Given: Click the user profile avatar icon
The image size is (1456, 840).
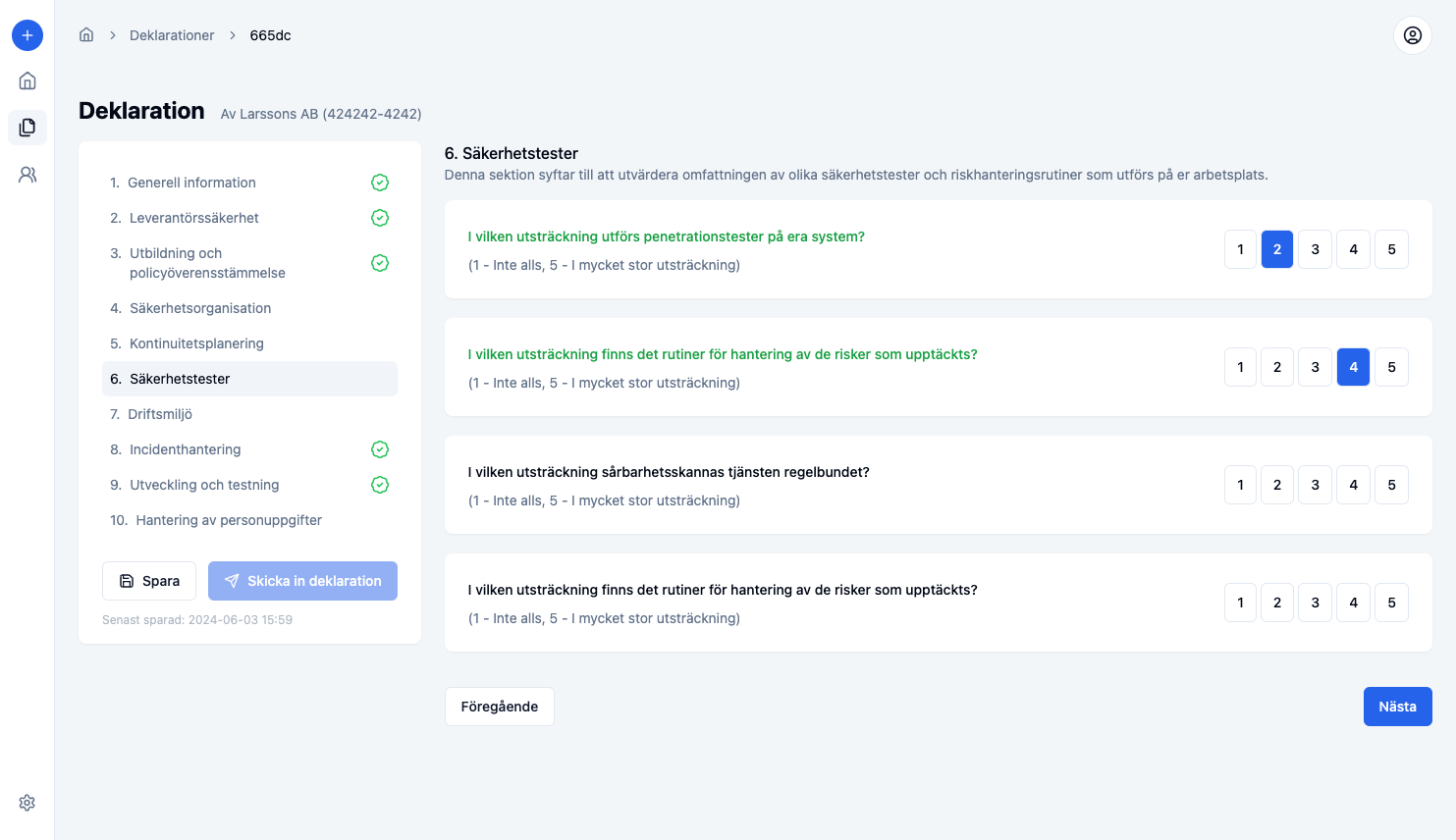Looking at the screenshot, I should pyautogui.click(x=1412, y=35).
